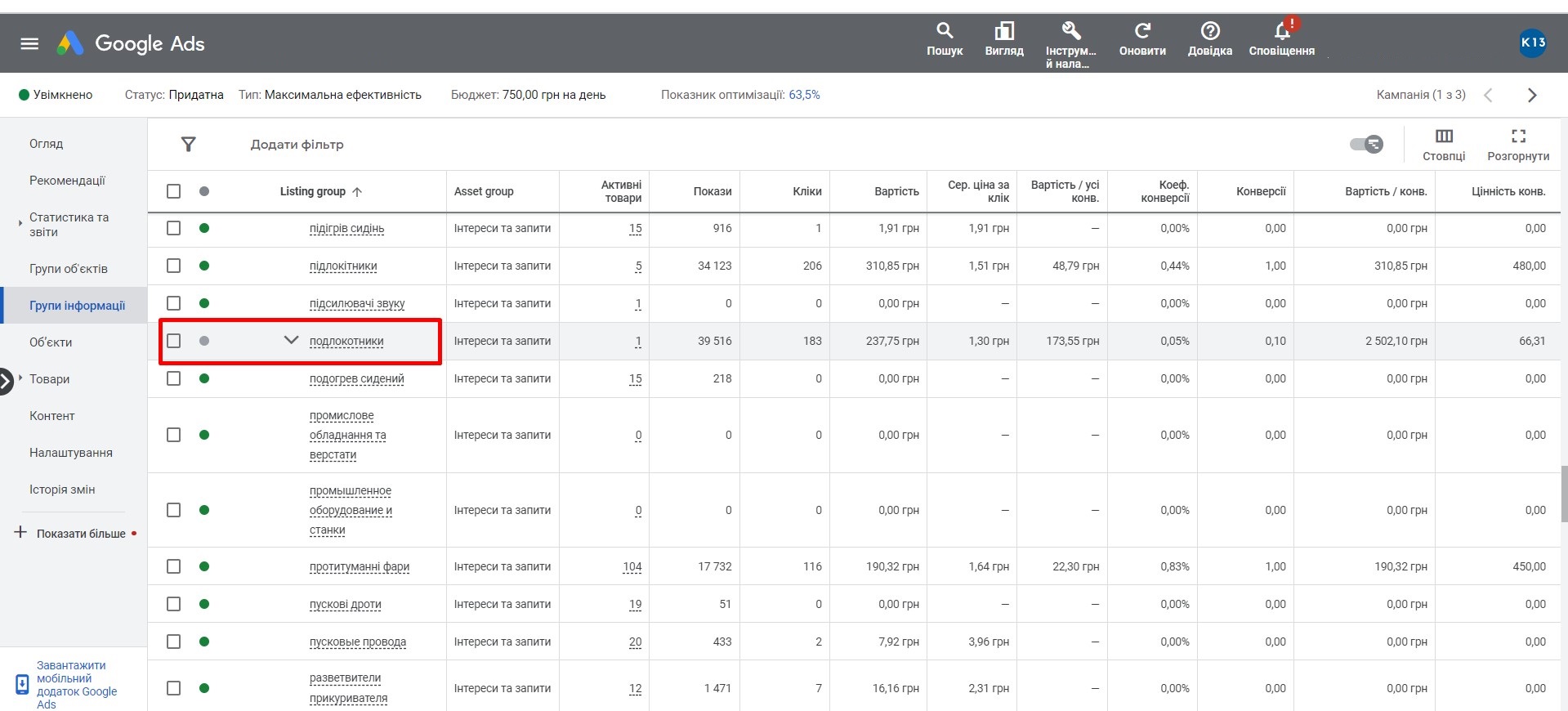1568x711 pixels.
Task: Sort by the Кліки column header
Action: 807,191
